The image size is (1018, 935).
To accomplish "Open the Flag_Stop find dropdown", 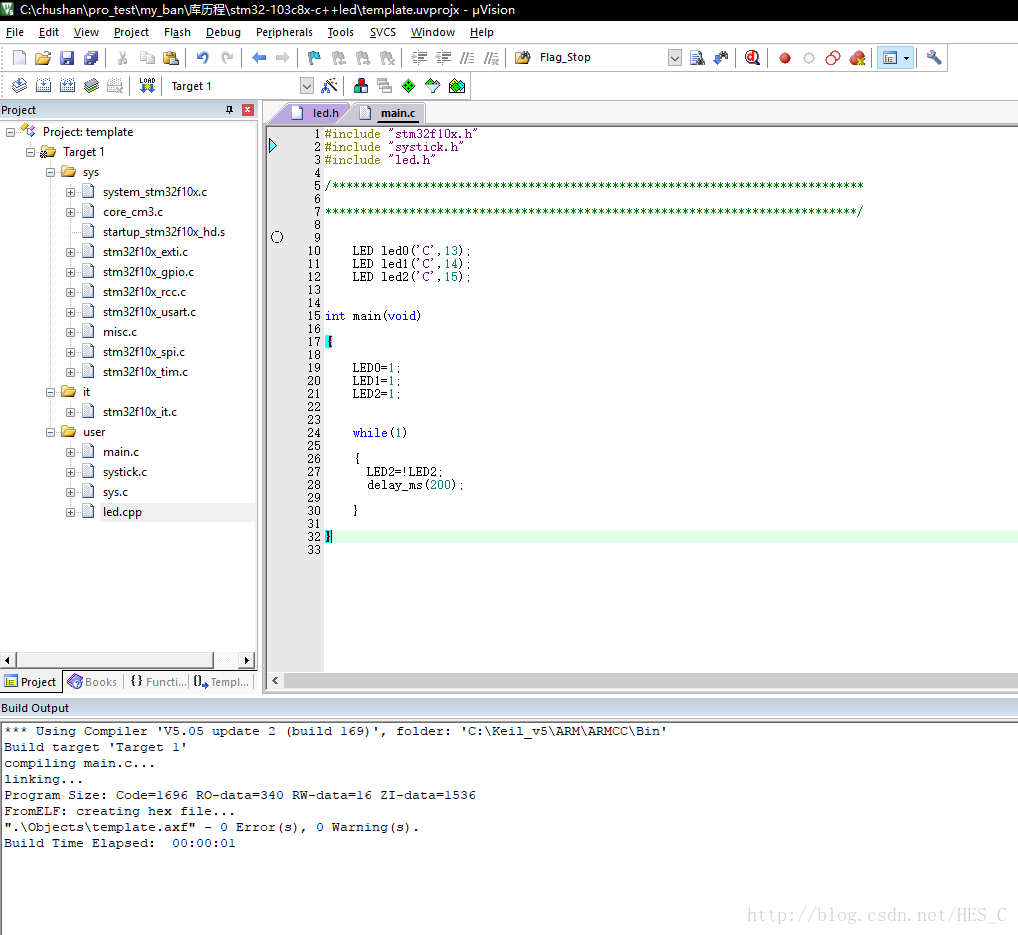I will coord(675,58).
